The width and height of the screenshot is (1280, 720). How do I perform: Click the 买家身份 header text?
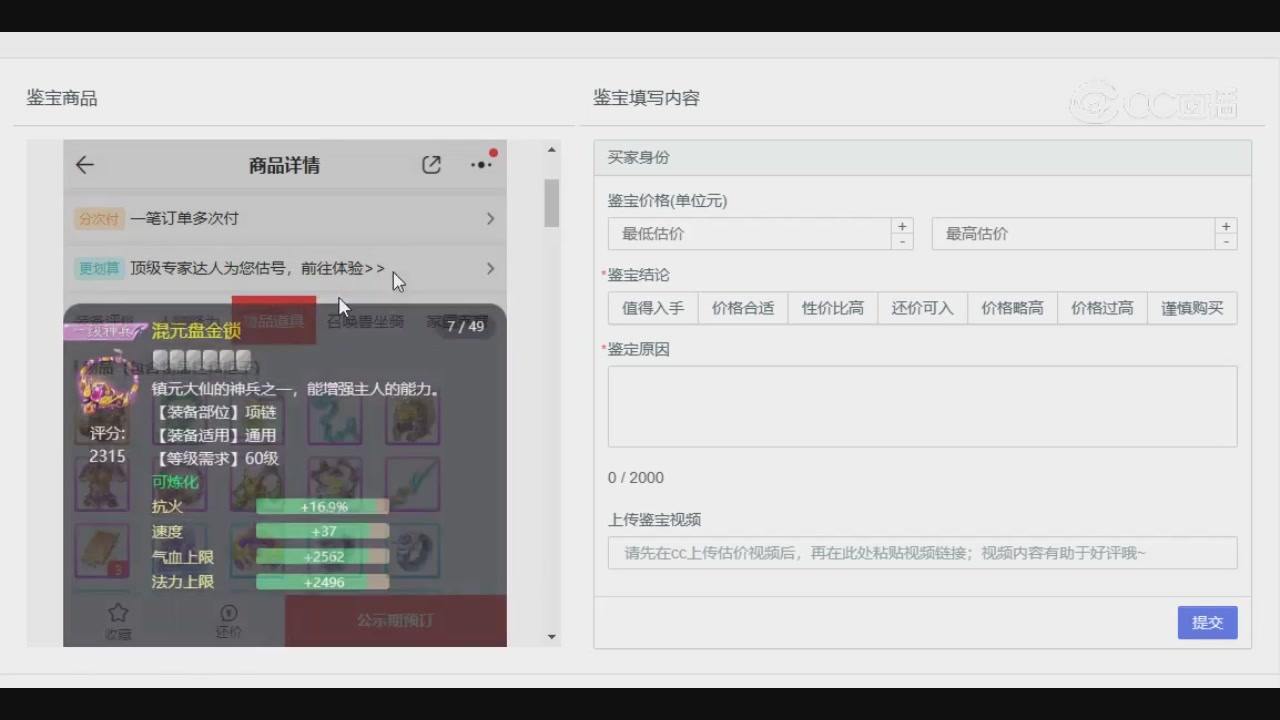coord(638,157)
